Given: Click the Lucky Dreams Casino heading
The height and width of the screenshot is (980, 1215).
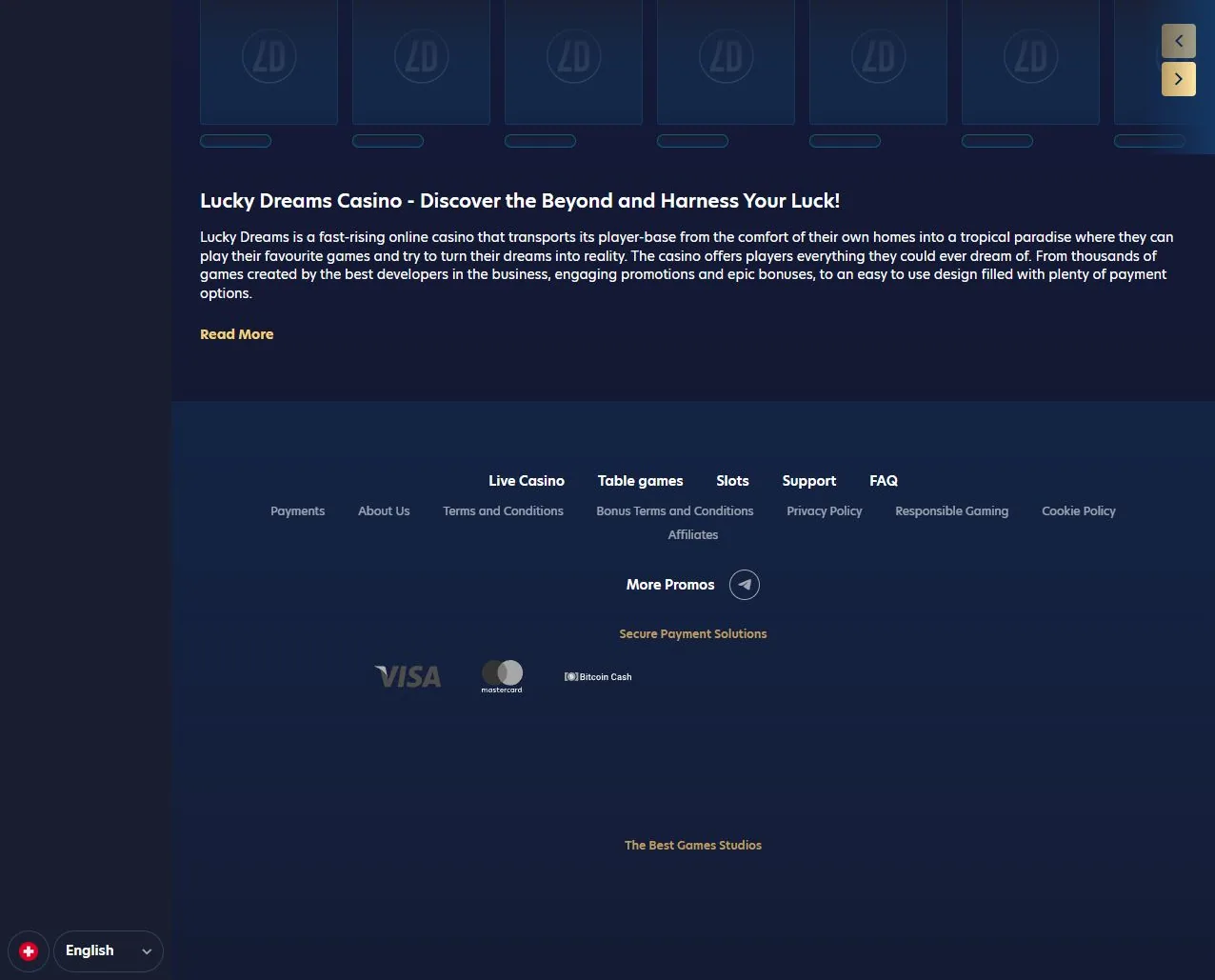Looking at the screenshot, I should 520,201.
